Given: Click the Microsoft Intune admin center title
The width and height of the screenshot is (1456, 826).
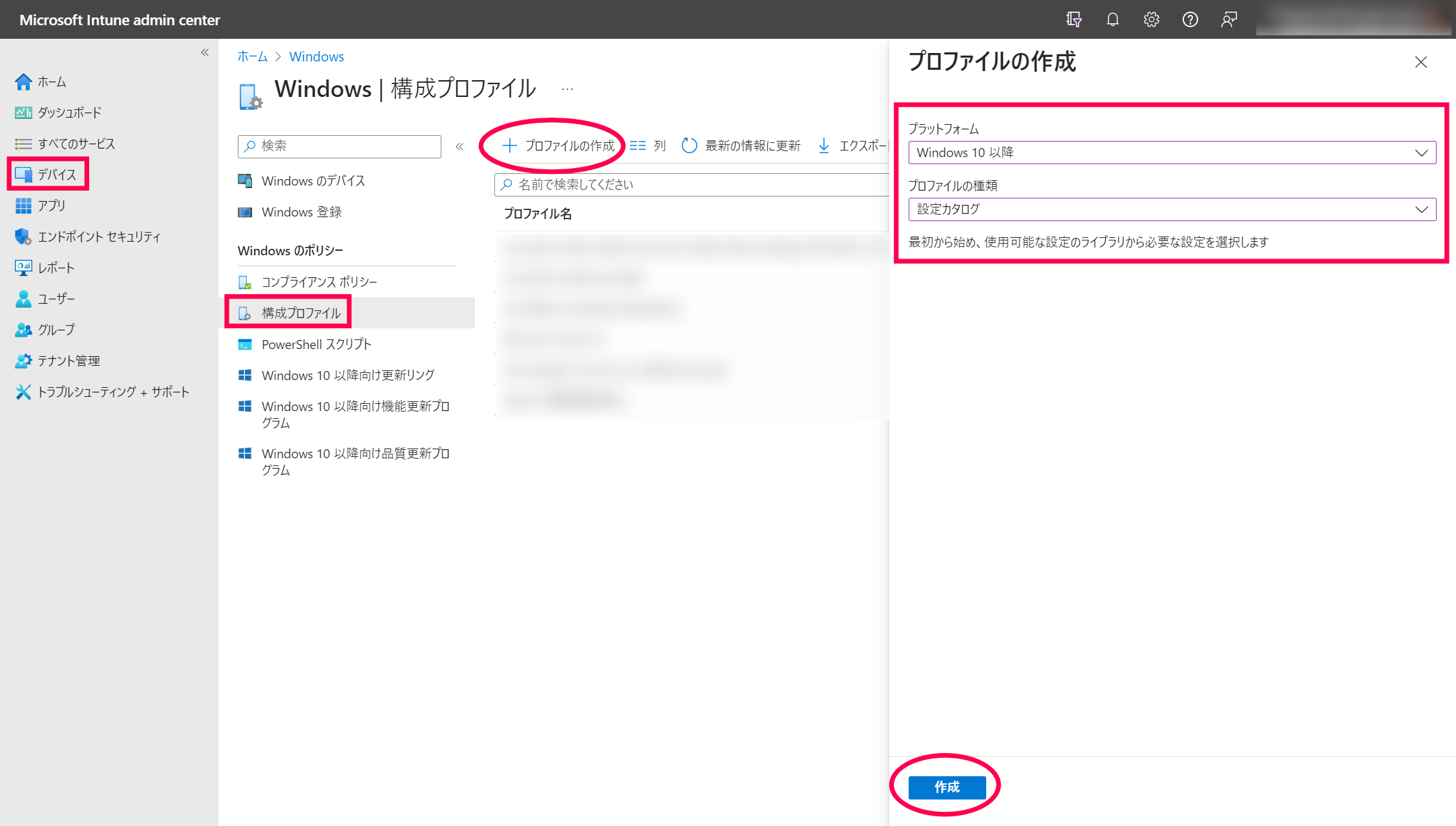Looking at the screenshot, I should tap(120, 20).
